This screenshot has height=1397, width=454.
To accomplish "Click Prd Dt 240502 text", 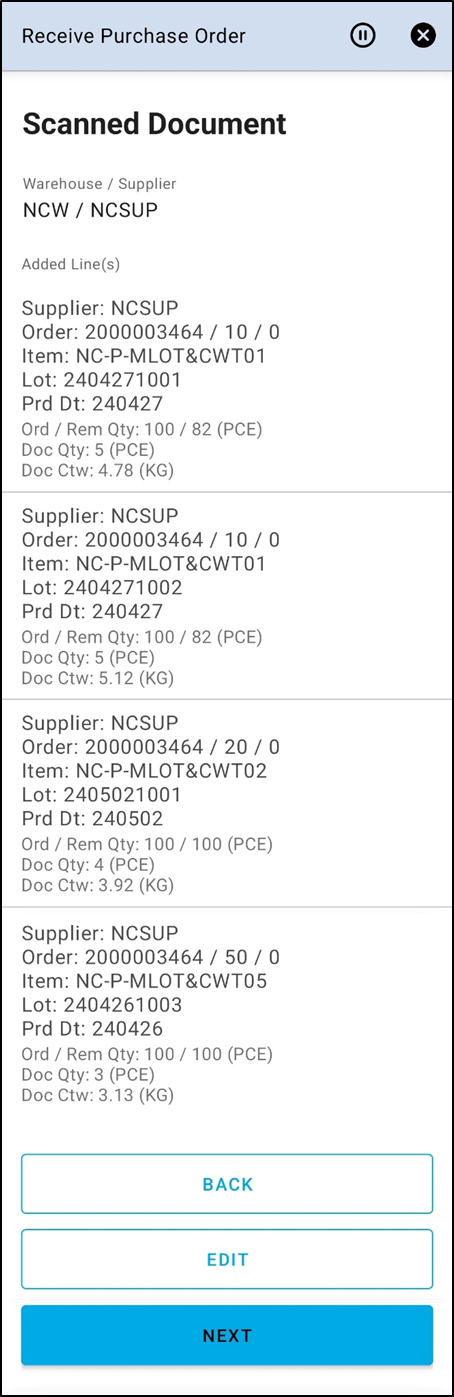I will pyautogui.click(x=92, y=819).
